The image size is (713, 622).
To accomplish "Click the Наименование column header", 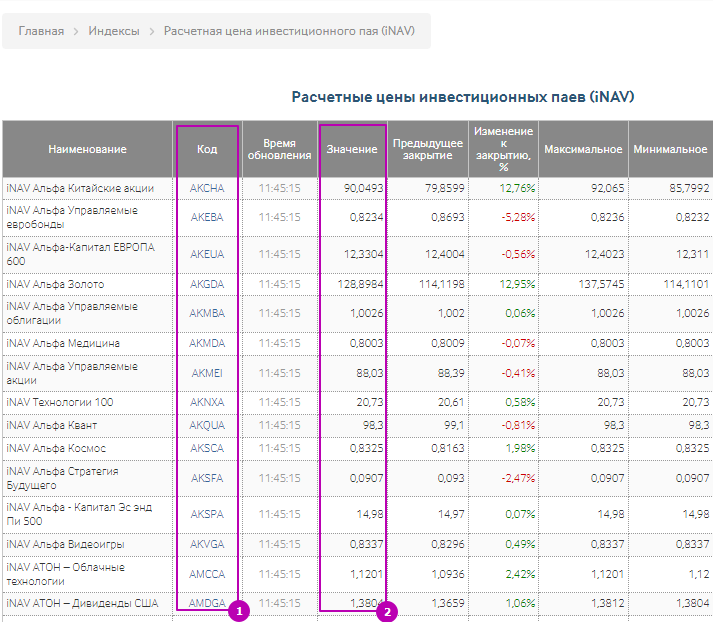I will point(87,149).
